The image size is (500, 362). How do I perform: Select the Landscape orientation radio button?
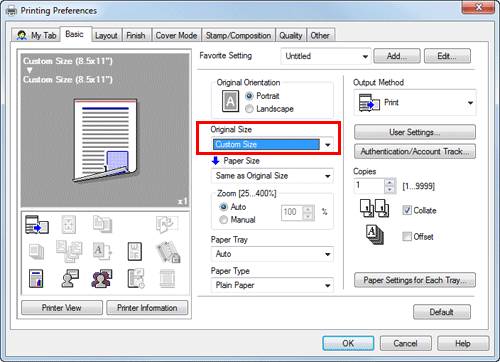click(x=249, y=109)
